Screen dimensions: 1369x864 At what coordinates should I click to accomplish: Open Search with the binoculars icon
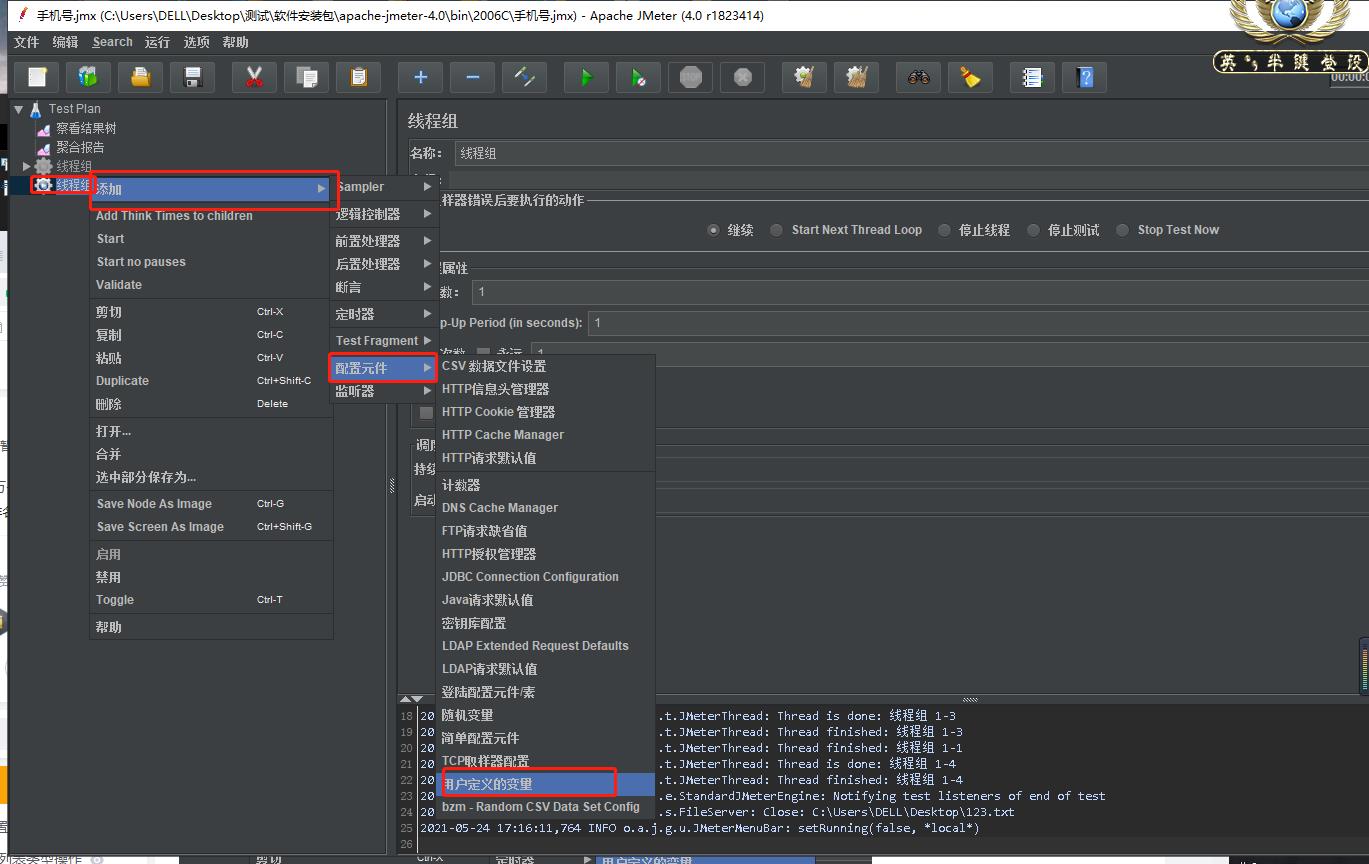point(918,77)
